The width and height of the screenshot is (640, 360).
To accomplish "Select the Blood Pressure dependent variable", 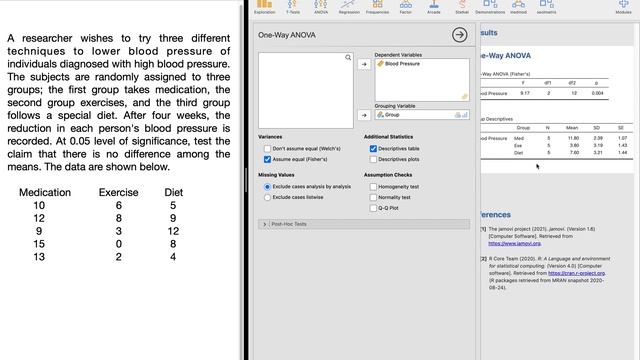I will click(402, 64).
